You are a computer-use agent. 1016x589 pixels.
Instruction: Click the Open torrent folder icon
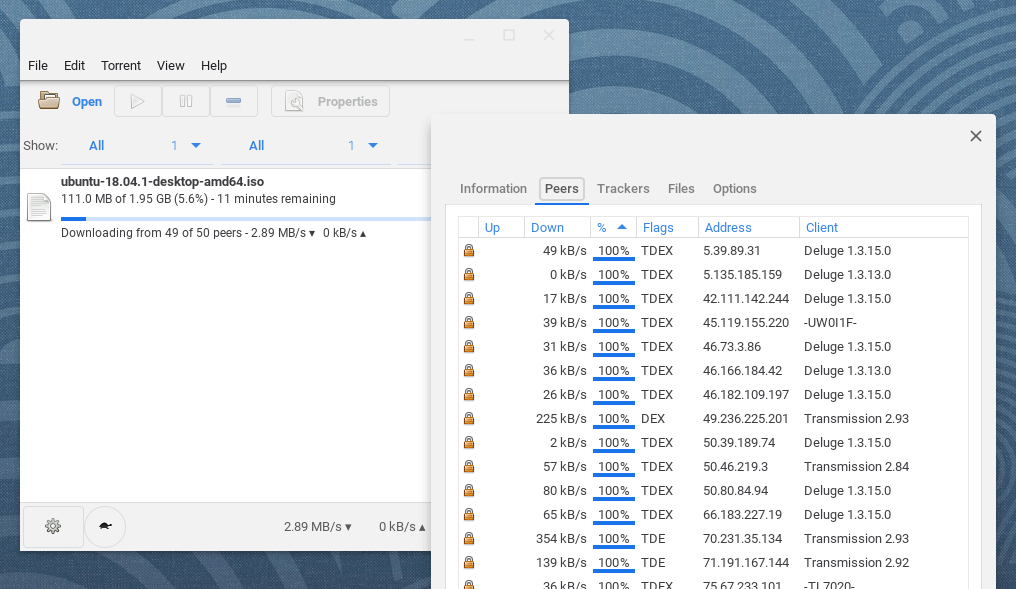tap(49, 101)
